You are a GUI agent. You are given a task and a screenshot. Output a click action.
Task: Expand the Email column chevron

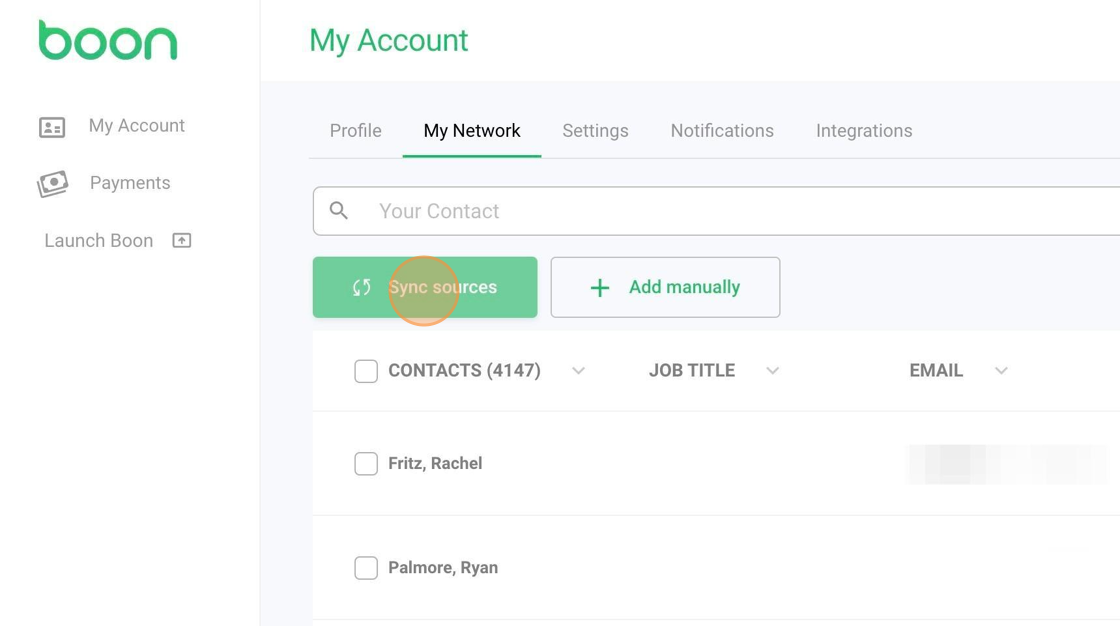coord(1001,371)
